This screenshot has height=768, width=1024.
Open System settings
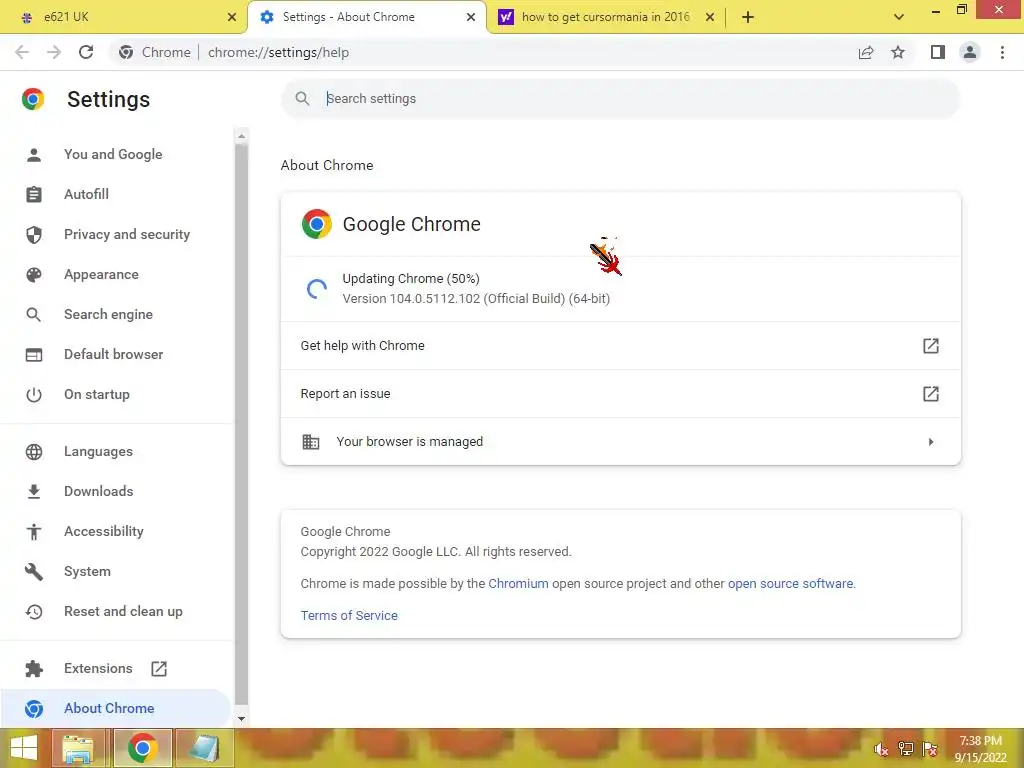coord(87,571)
